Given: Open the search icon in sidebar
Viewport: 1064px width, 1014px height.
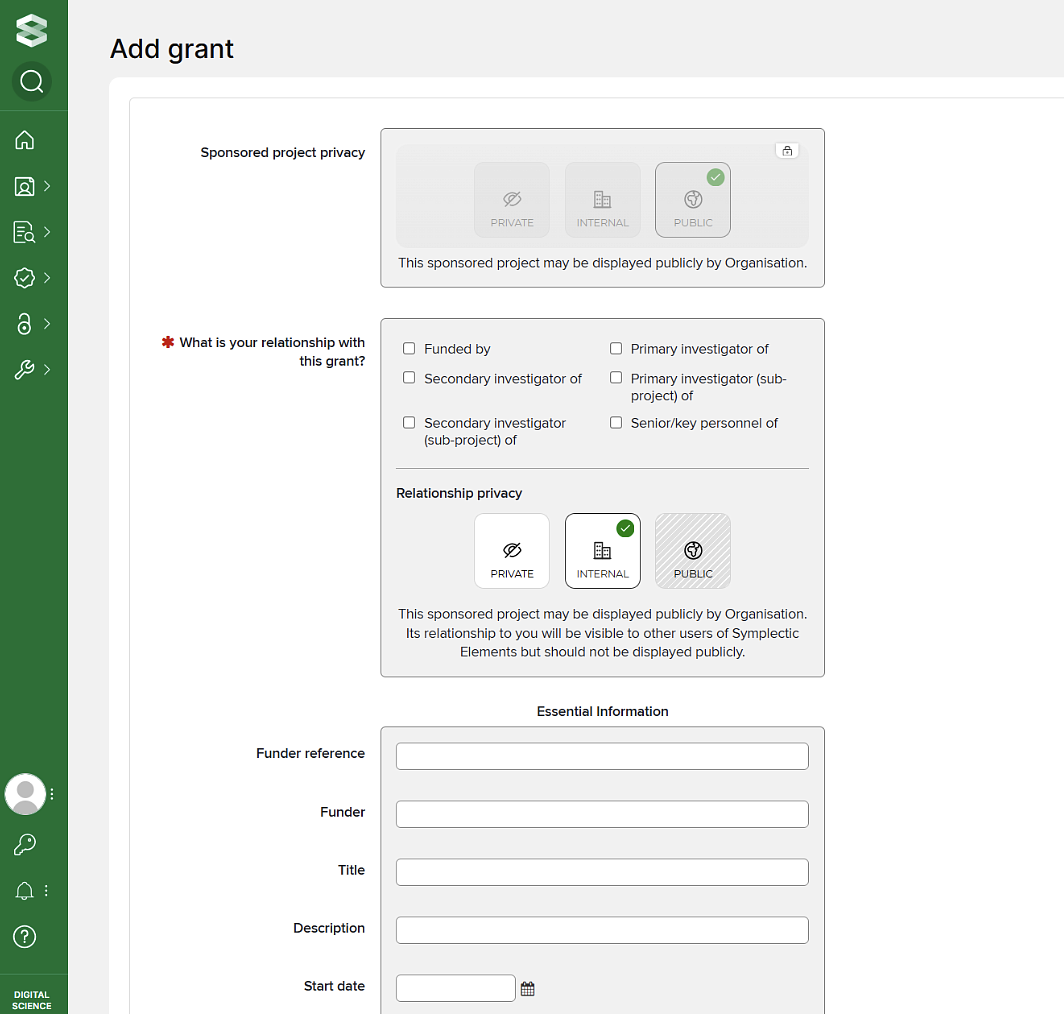Looking at the screenshot, I should pyautogui.click(x=32, y=81).
